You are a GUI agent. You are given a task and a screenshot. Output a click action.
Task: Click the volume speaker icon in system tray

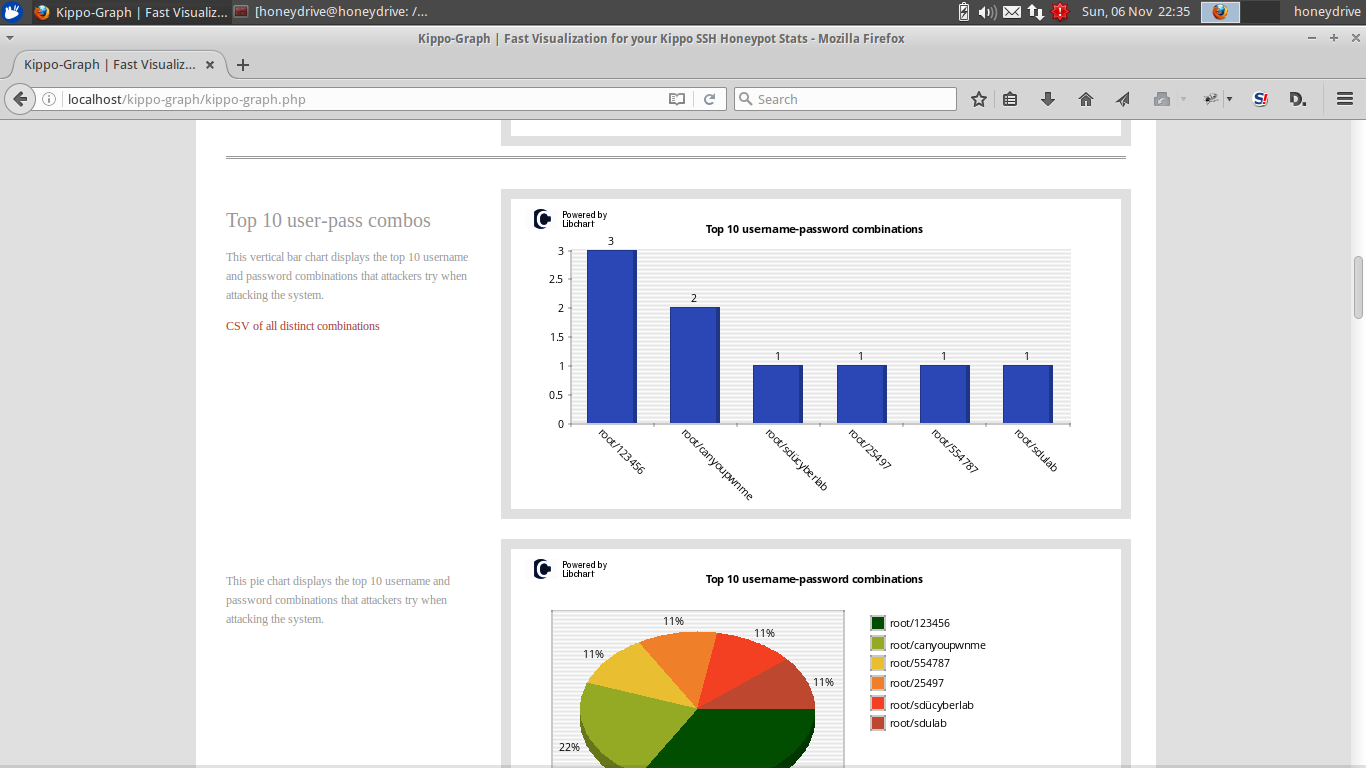tap(987, 12)
